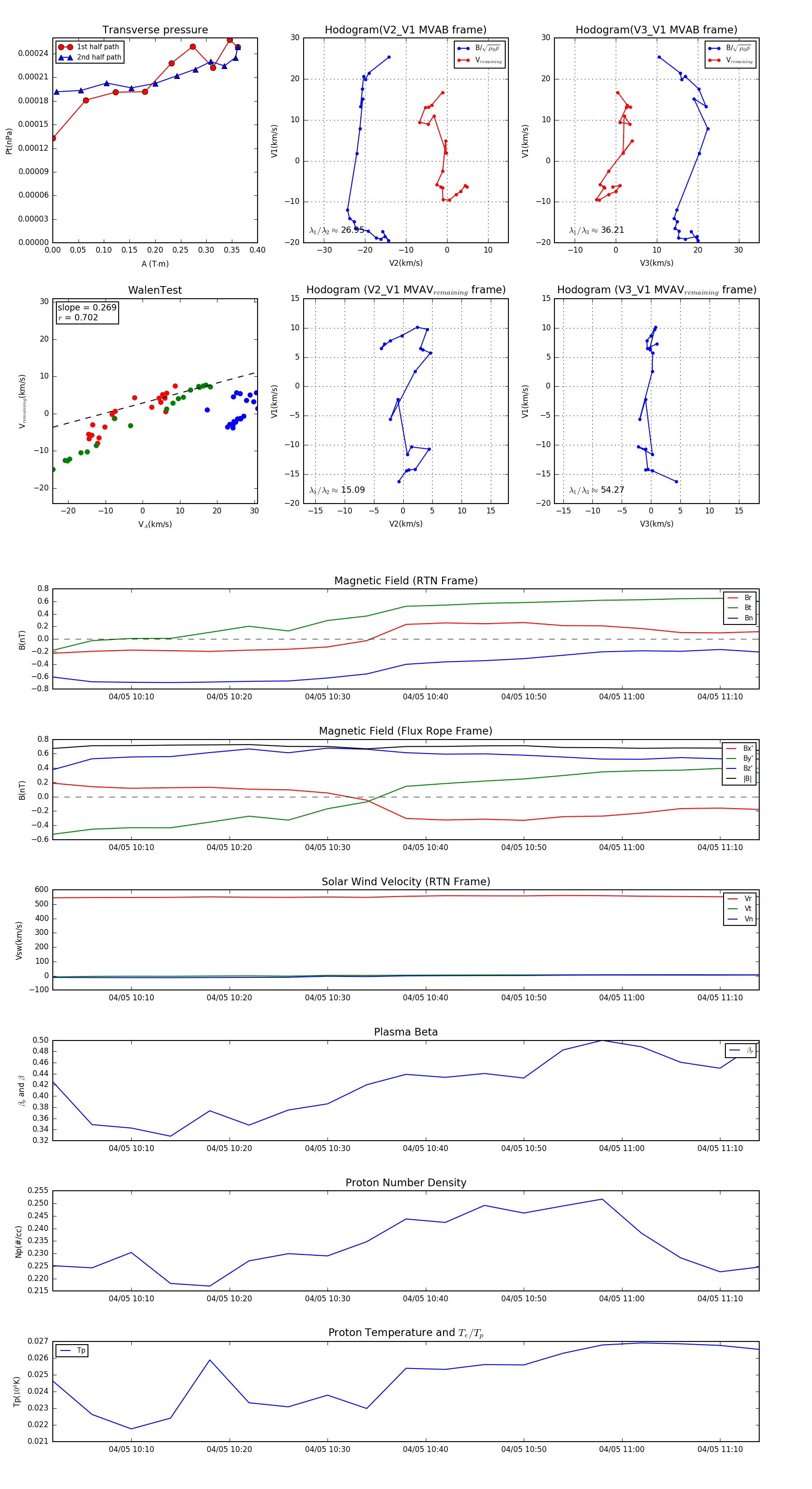The height and width of the screenshot is (1489, 812).
Task: Click 'Hodogram(V2_V1 MVAB frame)' title
Action: tap(406, 30)
